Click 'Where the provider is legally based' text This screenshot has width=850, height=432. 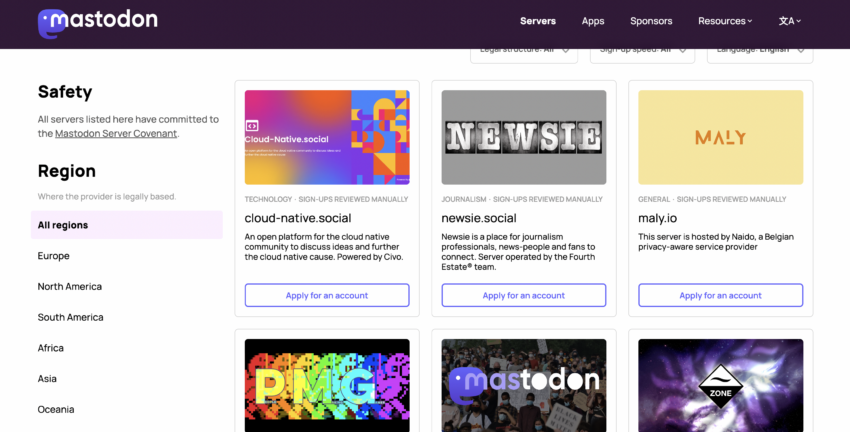(x=107, y=197)
